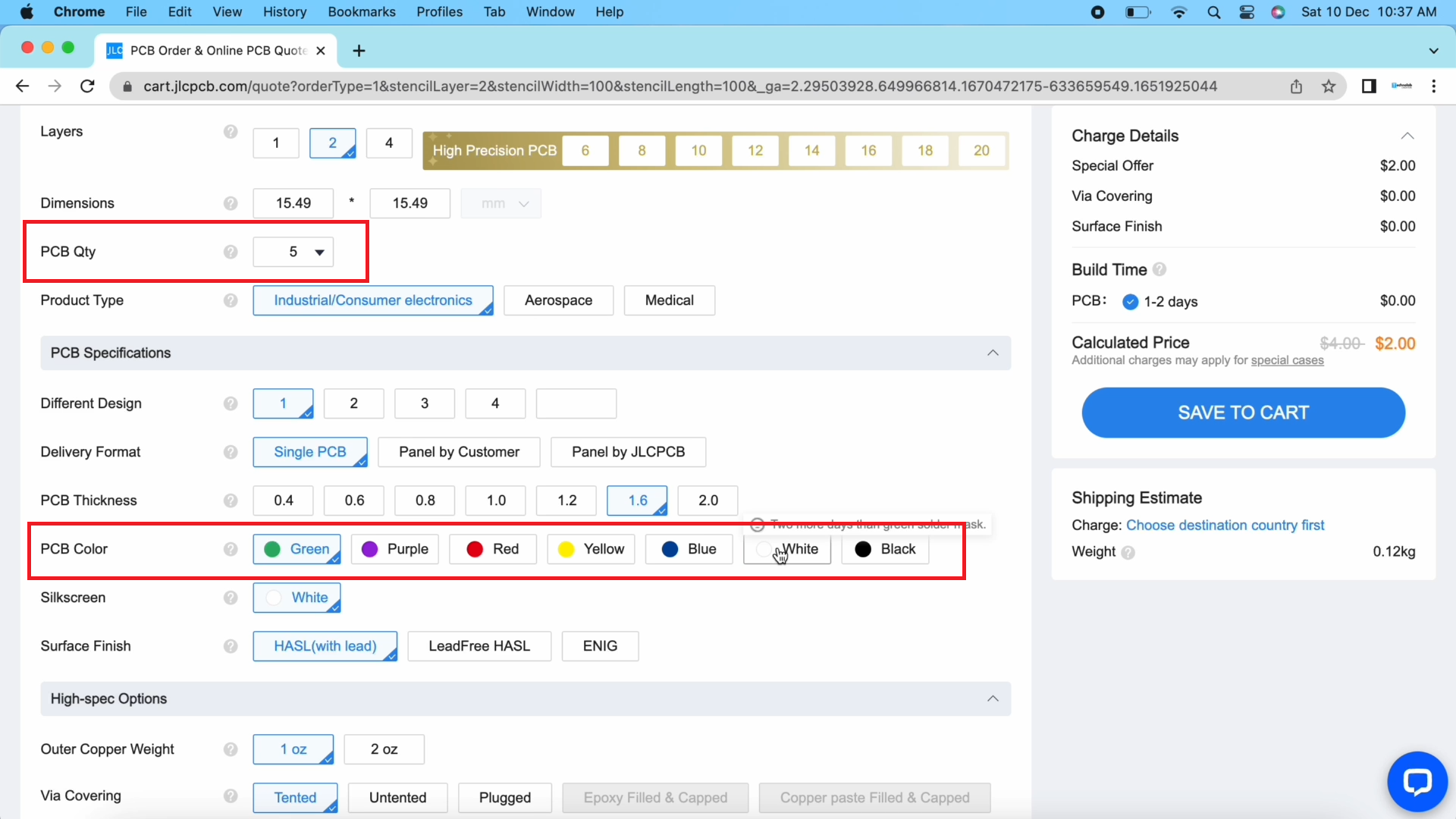1456x819 pixels.
Task: Open the PCB Qty dropdown
Action: coord(293,252)
